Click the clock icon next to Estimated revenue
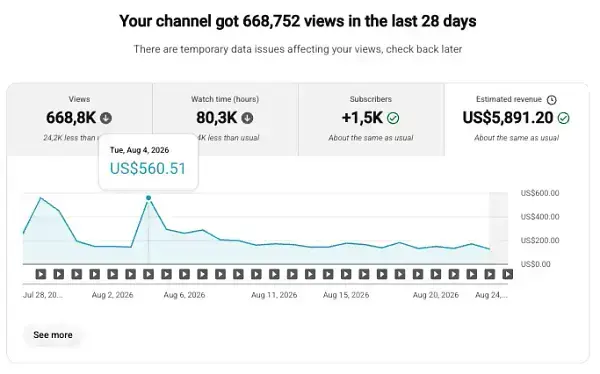 (x=551, y=100)
